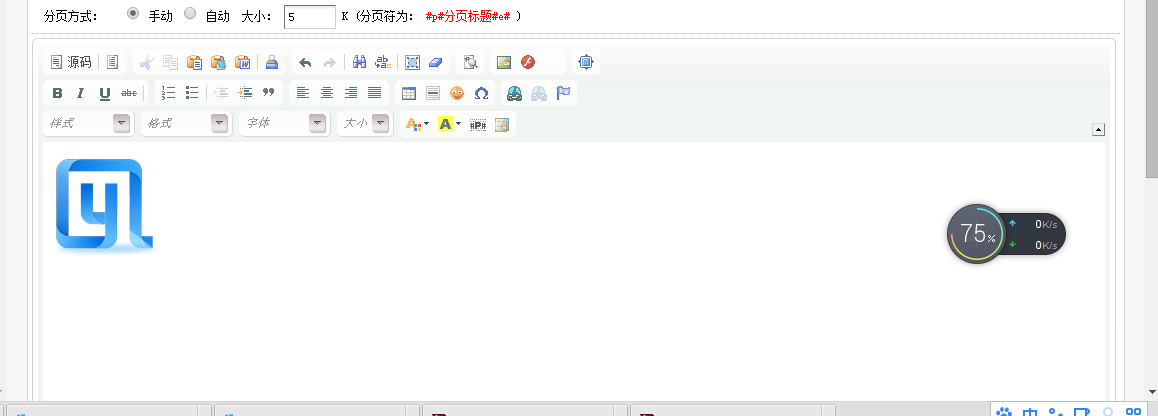Viewport: 1158px width, 416px height.
Task: Insert an image via the picture icon
Action: (x=504, y=62)
